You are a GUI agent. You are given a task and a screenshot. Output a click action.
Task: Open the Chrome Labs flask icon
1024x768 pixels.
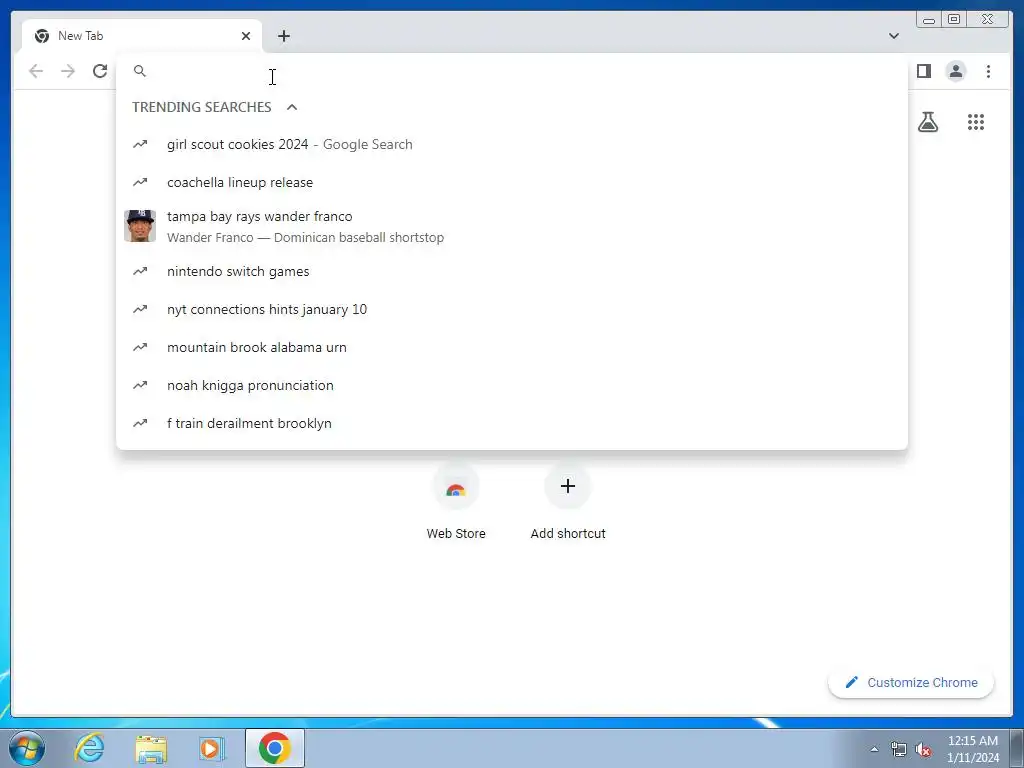927,122
